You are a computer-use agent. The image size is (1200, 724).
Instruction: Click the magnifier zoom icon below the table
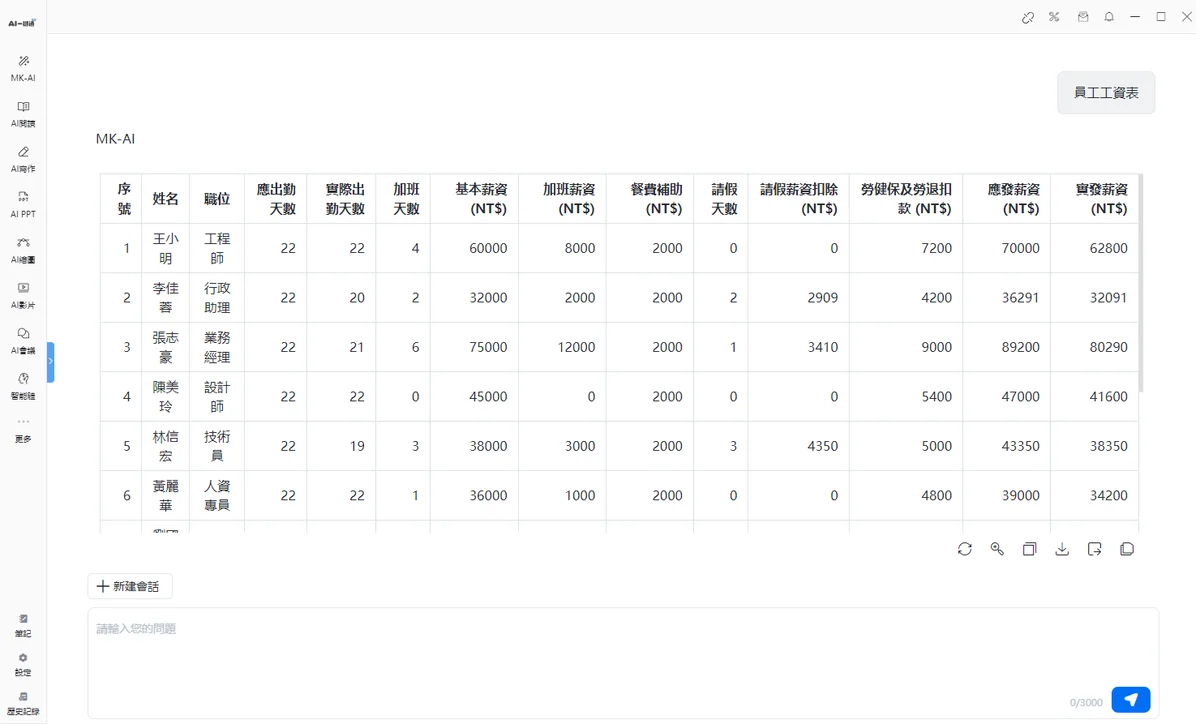tap(997, 549)
